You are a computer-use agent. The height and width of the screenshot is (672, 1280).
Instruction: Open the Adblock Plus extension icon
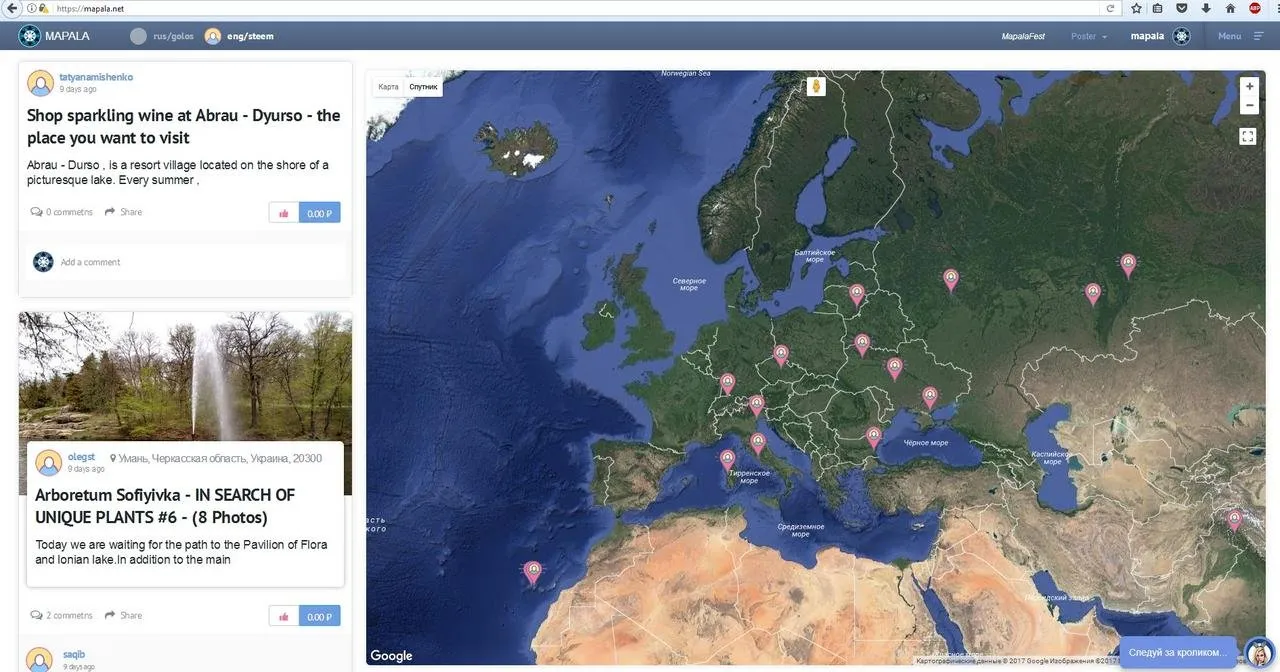pos(1255,8)
